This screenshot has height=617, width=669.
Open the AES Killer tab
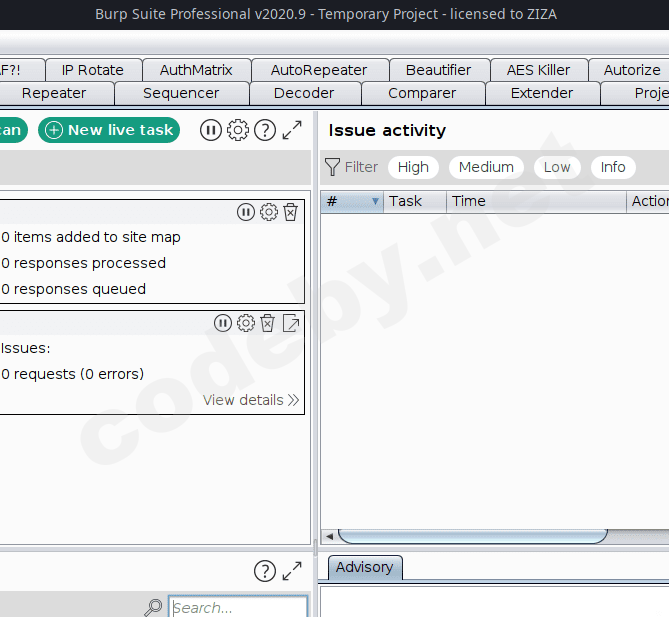pyautogui.click(x=538, y=70)
